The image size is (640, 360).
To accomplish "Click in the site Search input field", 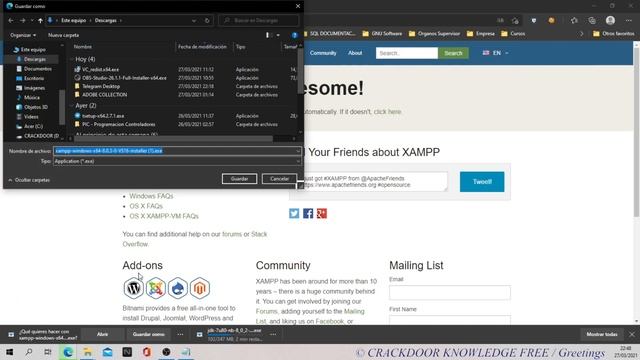I will coord(407,53).
